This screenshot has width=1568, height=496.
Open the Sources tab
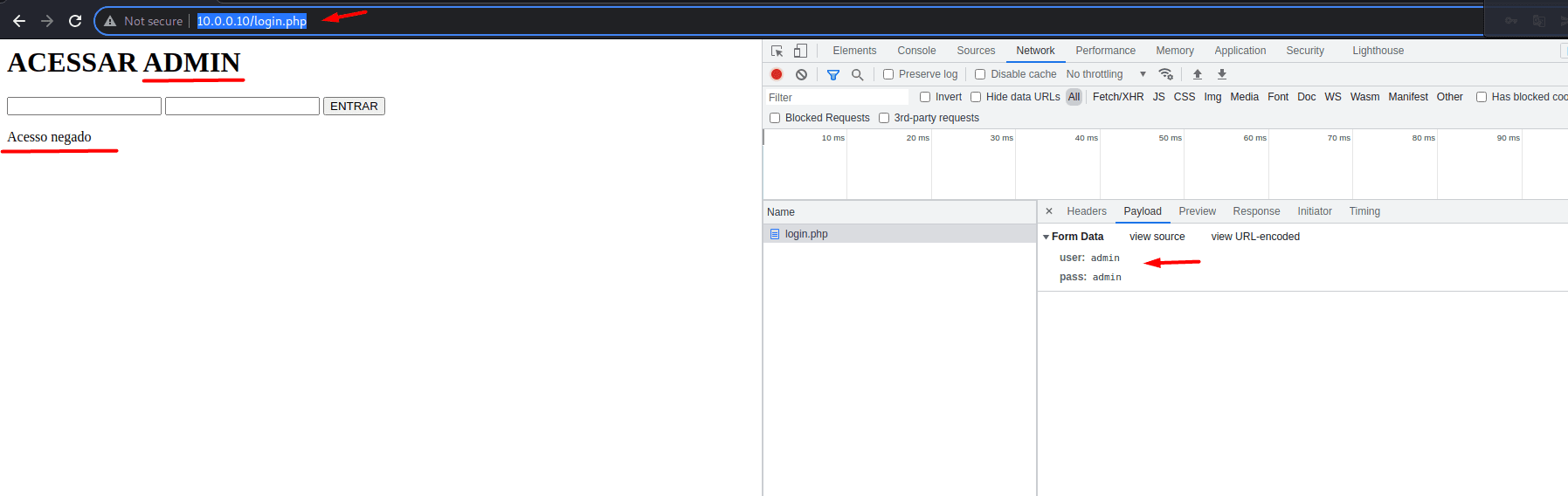[x=976, y=51]
